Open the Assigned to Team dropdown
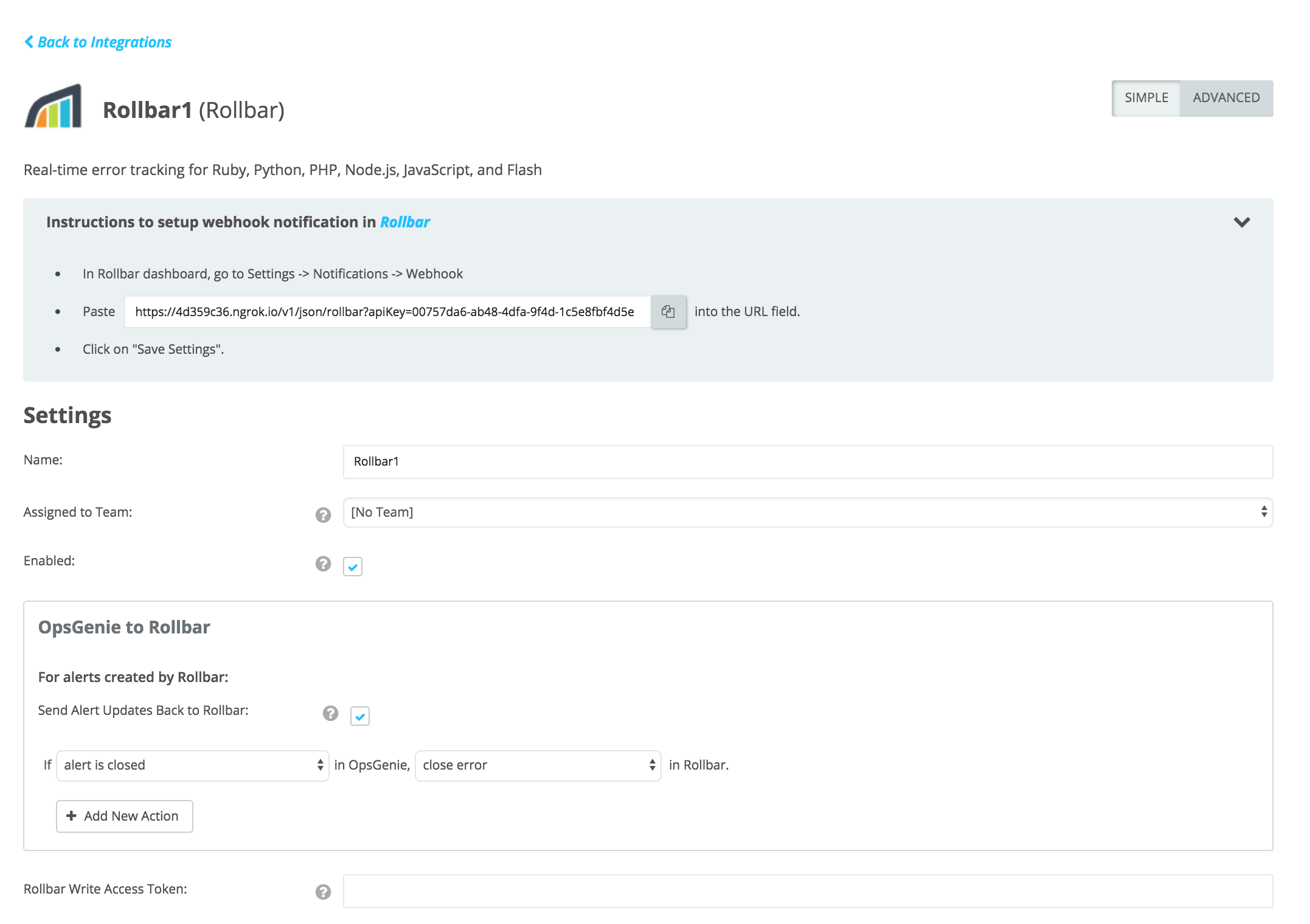 (807, 512)
